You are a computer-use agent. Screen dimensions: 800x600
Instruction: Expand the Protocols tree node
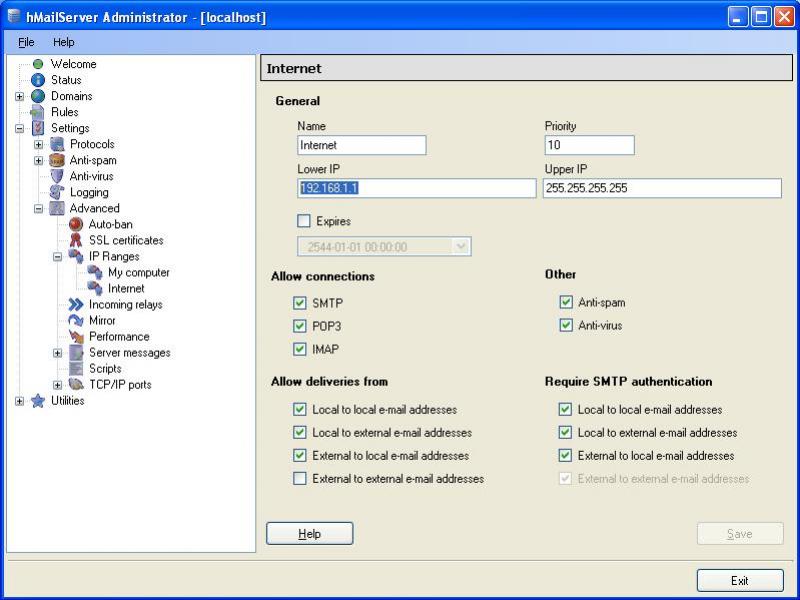coord(39,144)
